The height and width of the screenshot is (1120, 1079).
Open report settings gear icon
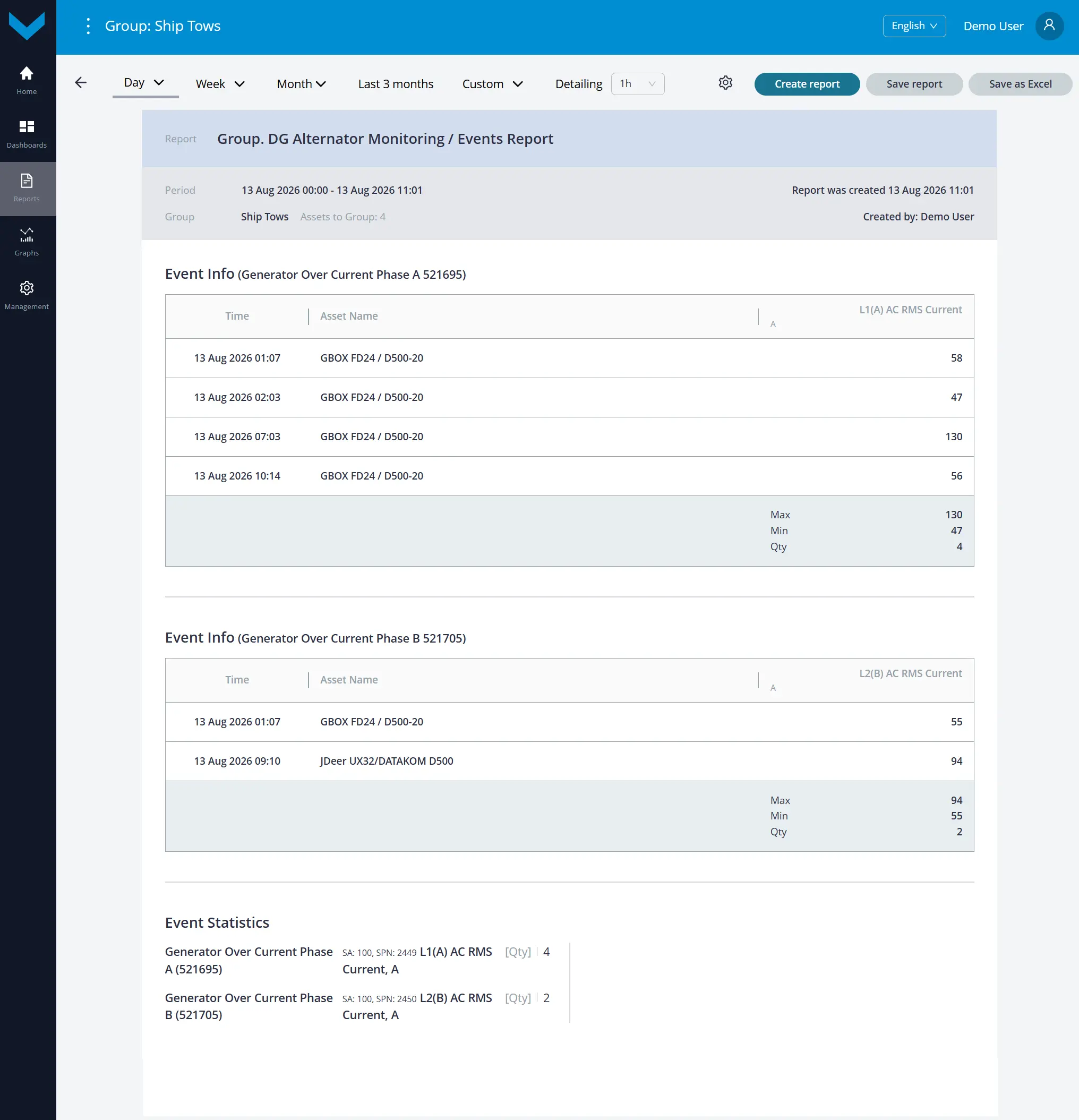tap(725, 83)
